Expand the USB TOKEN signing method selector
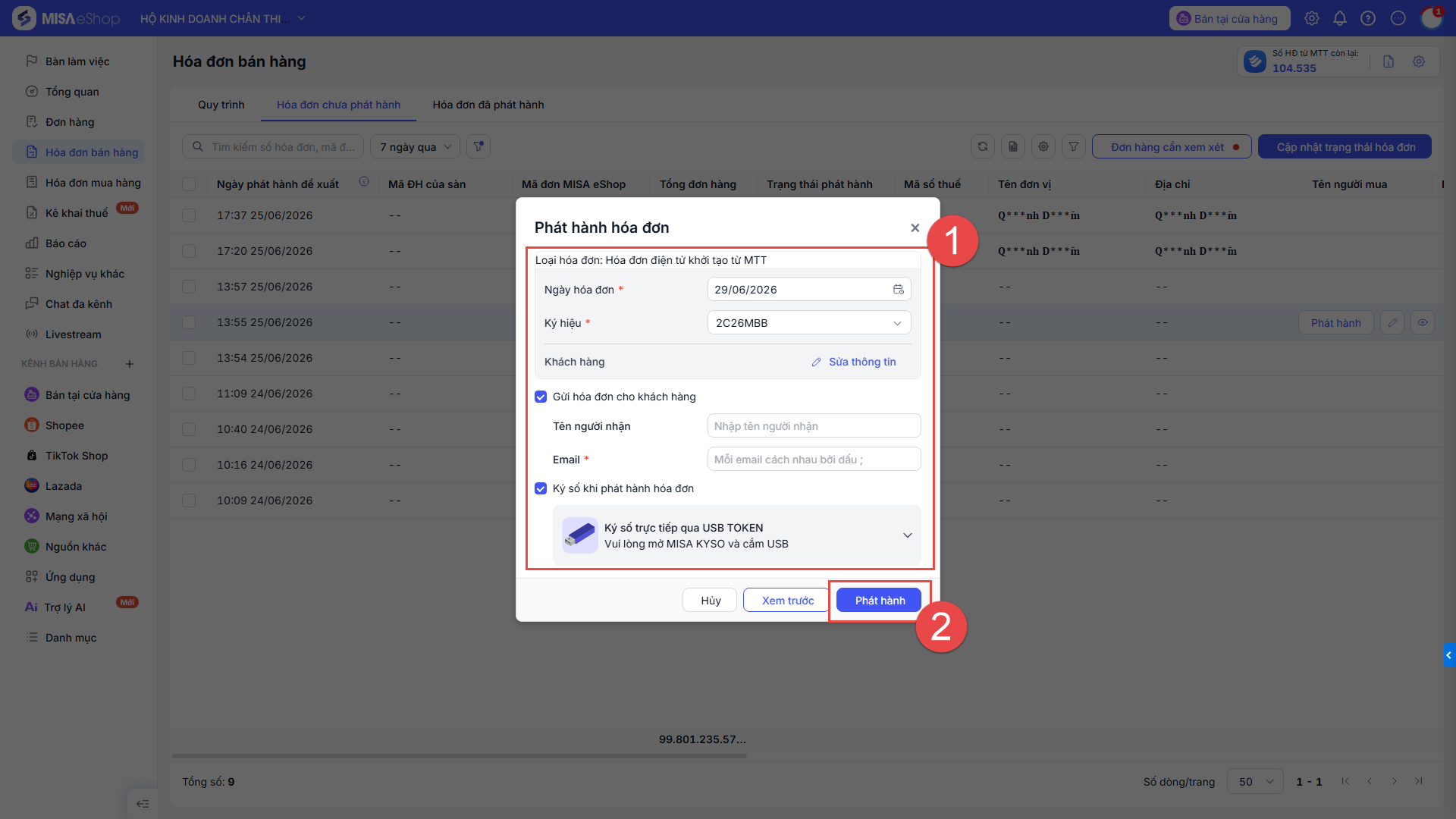1456x819 pixels. [x=736, y=535]
